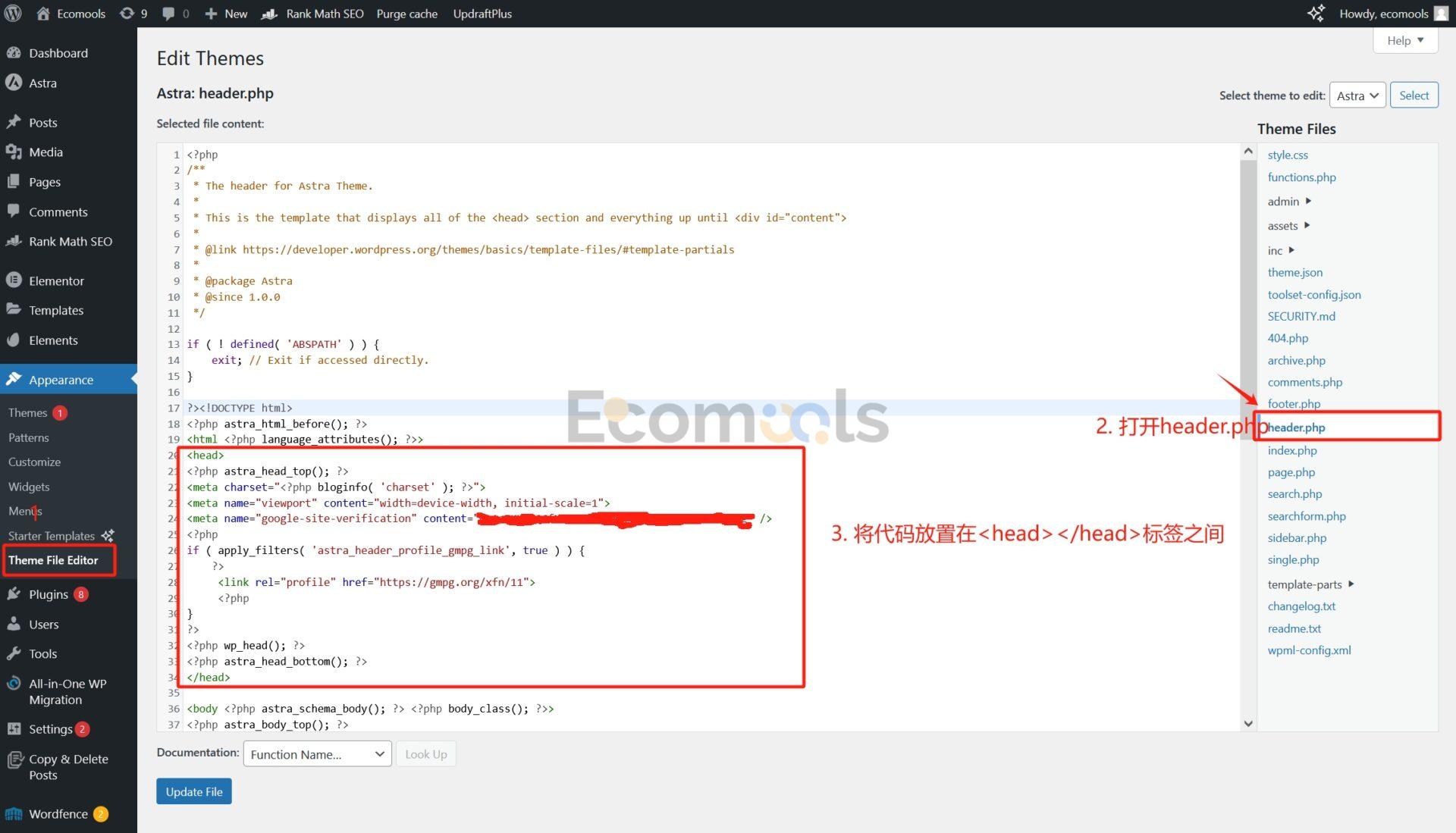Click the Select theme button
This screenshot has height=833, width=1456.
[x=1414, y=96]
